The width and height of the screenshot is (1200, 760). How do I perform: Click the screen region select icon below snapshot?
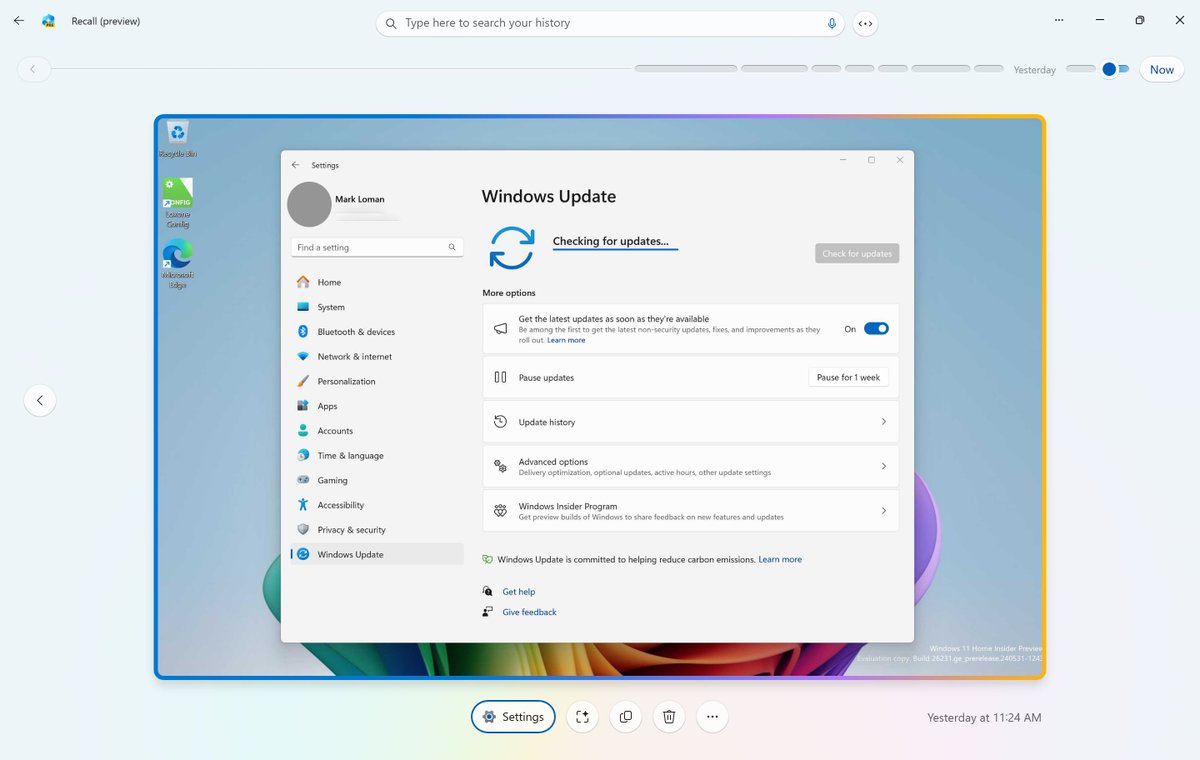(x=582, y=716)
